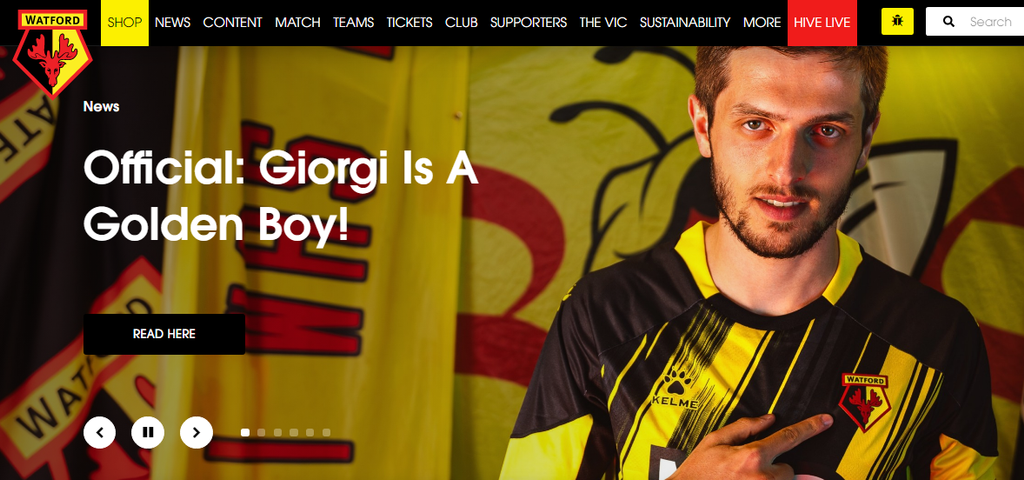
Task: Pause the hero carousel autoplay
Action: 148,432
